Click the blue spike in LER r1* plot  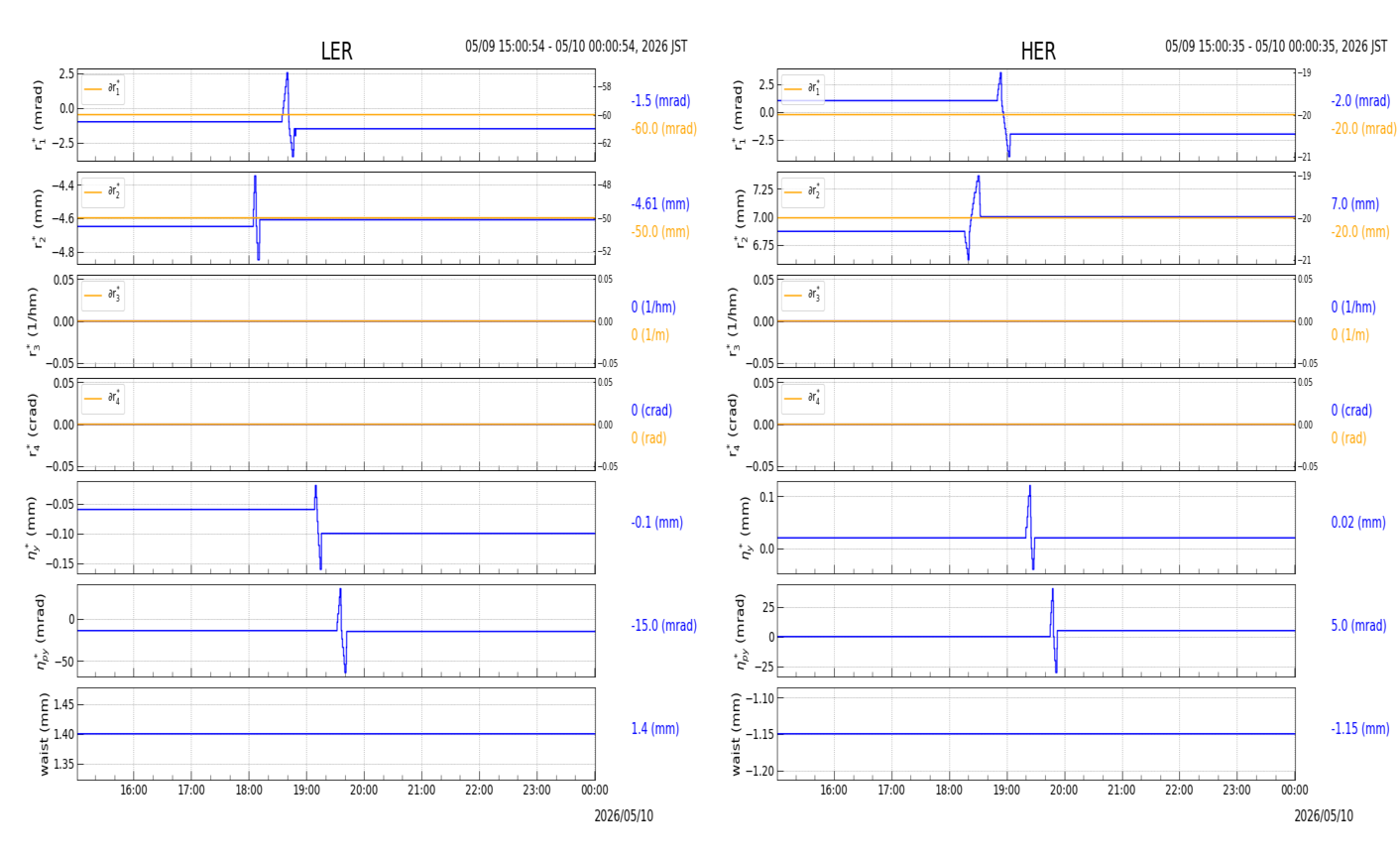tap(289, 112)
